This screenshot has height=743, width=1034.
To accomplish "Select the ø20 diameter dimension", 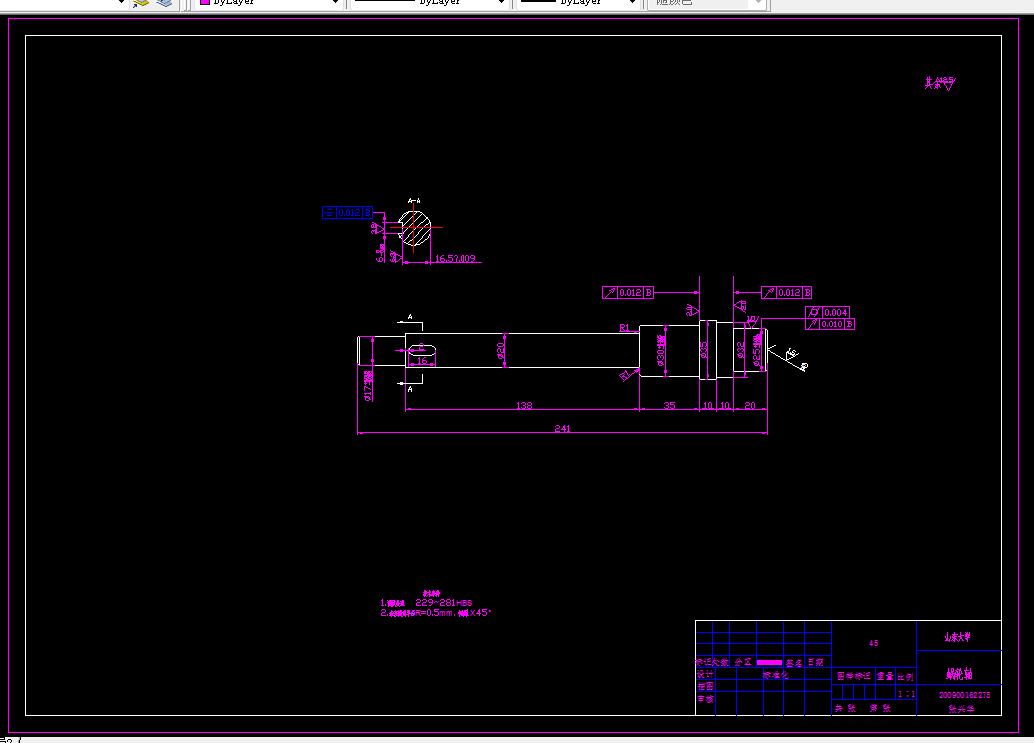I will pyautogui.click(x=501, y=351).
